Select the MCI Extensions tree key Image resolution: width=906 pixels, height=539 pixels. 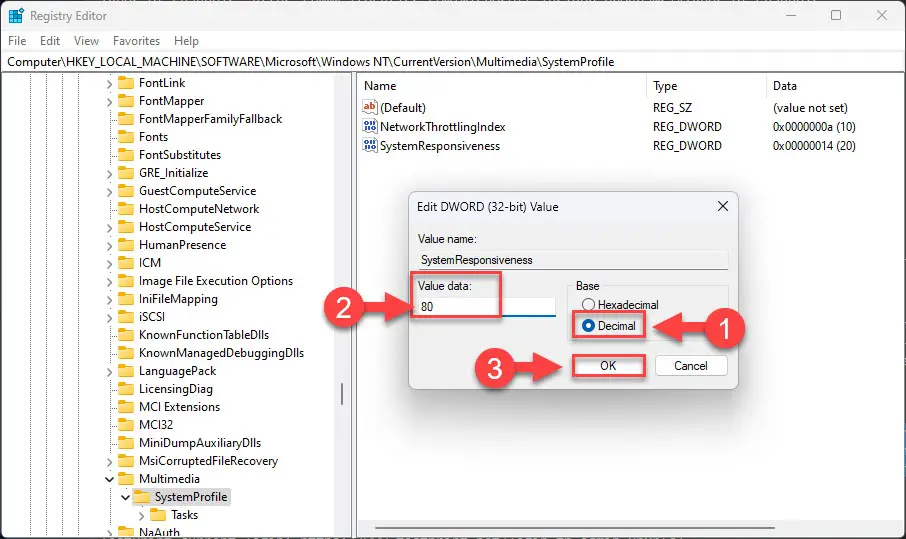180,407
